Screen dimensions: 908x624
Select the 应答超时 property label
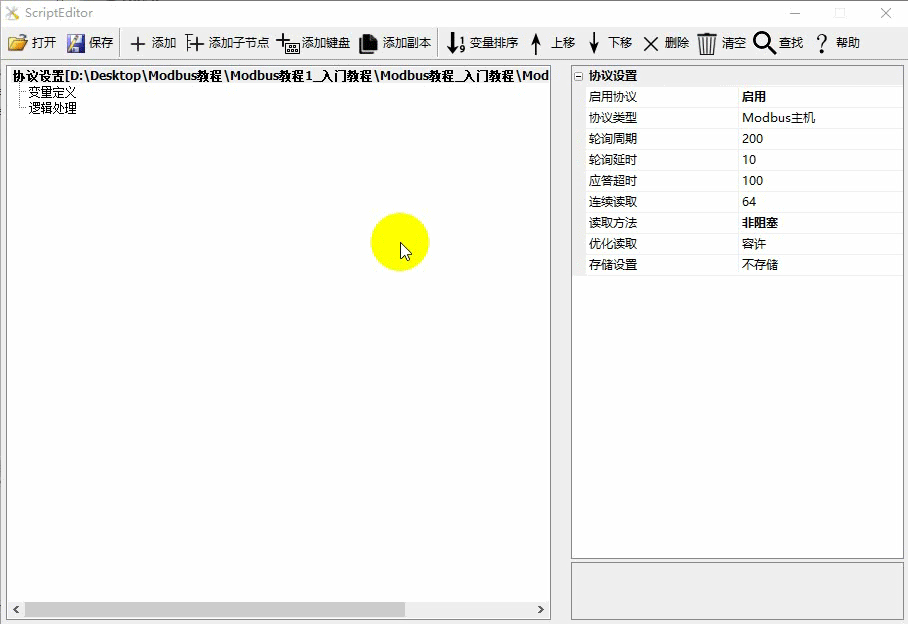[613, 180]
